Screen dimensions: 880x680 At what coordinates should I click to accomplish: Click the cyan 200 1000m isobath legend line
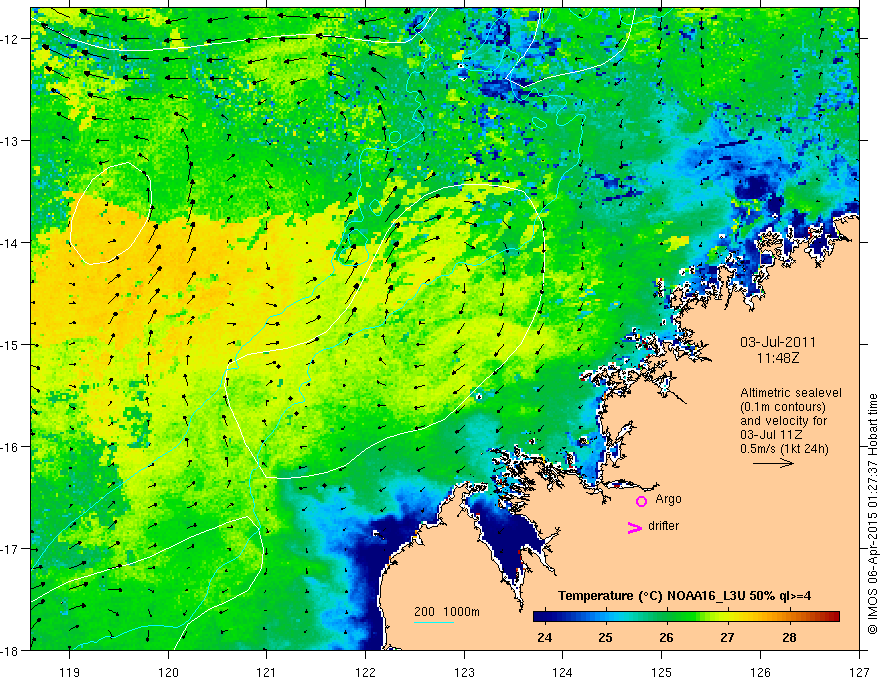434,622
